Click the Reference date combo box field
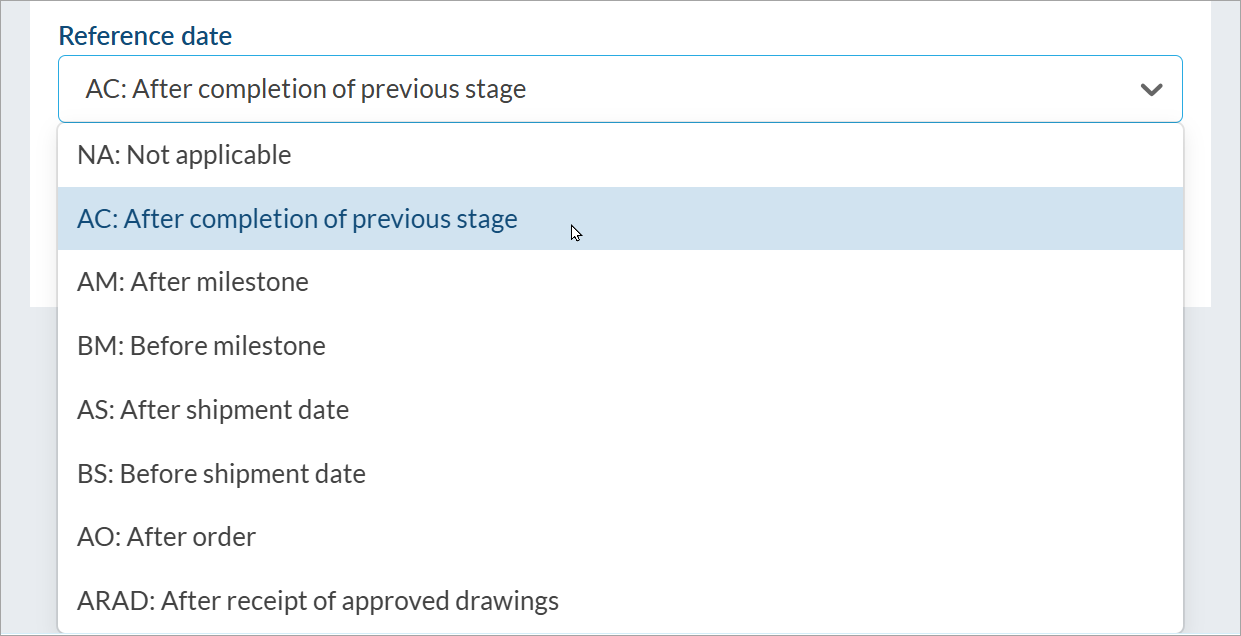 pos(600,90)
